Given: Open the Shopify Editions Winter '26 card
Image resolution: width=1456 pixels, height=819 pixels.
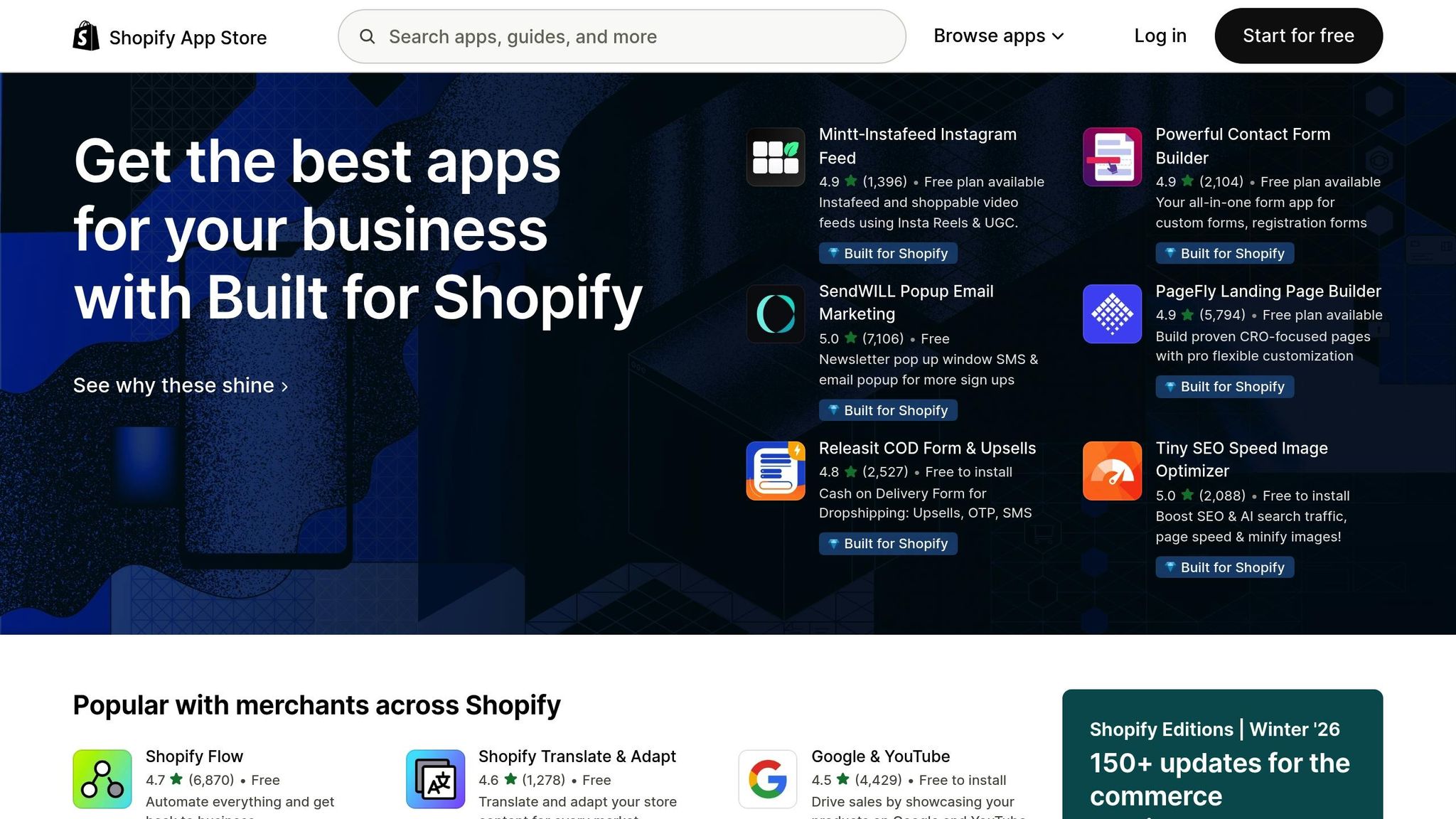Looking at the screenshot, I should click(x=1224, y=754).
